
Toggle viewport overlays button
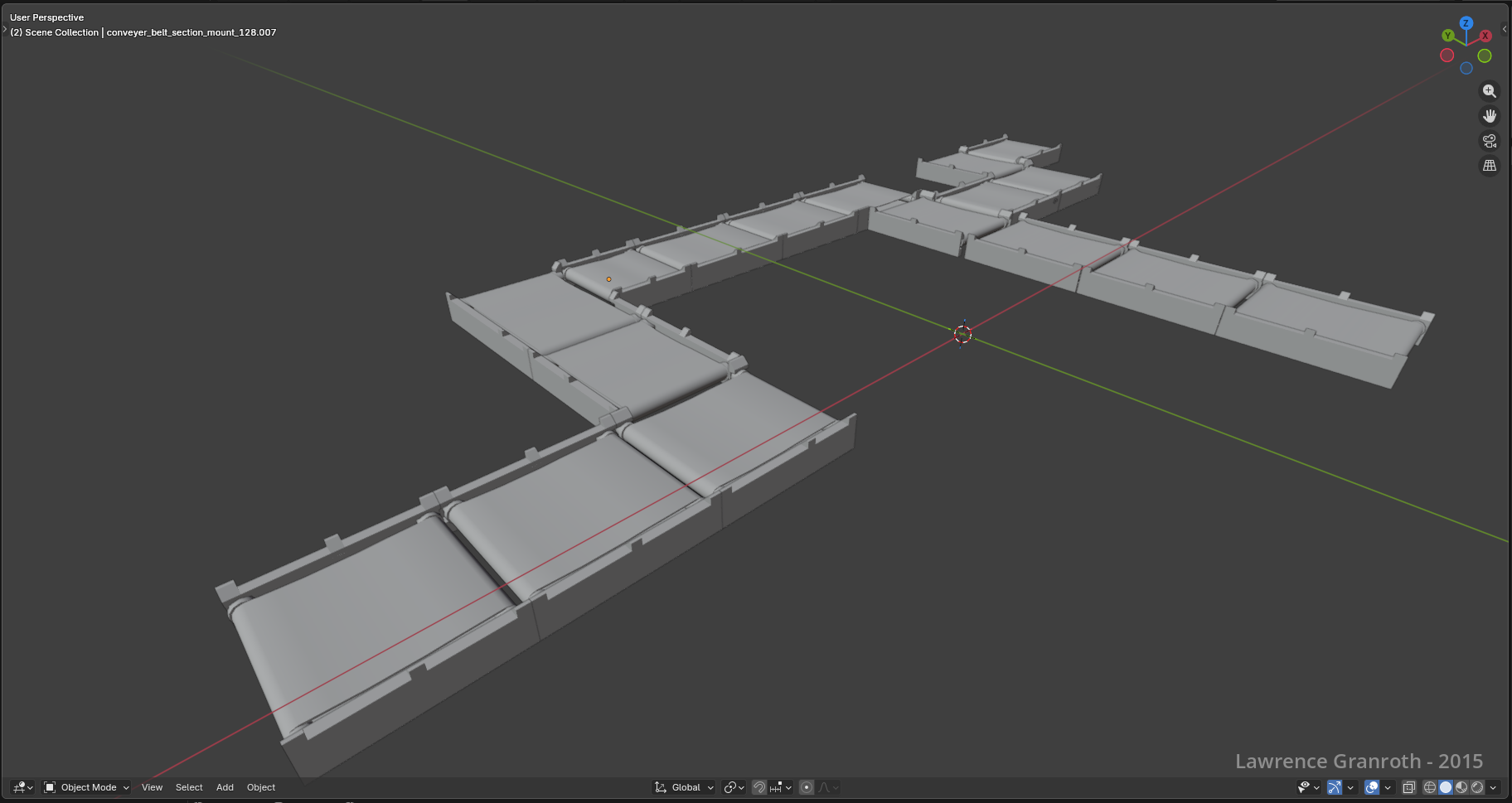pos(1372,787)
